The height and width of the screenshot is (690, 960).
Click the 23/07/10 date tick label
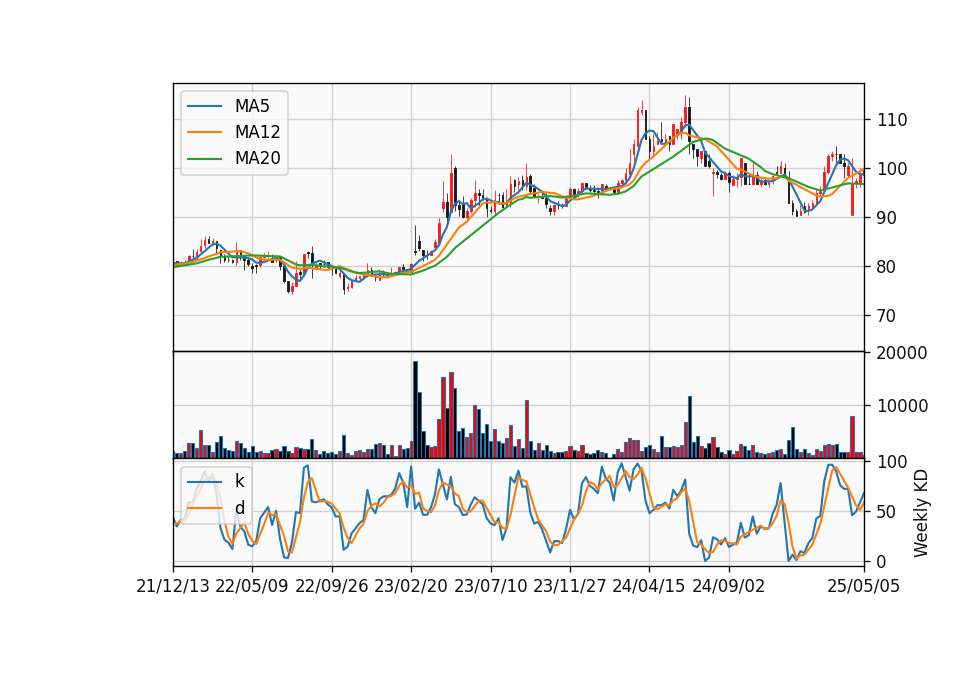coord(490,586)
